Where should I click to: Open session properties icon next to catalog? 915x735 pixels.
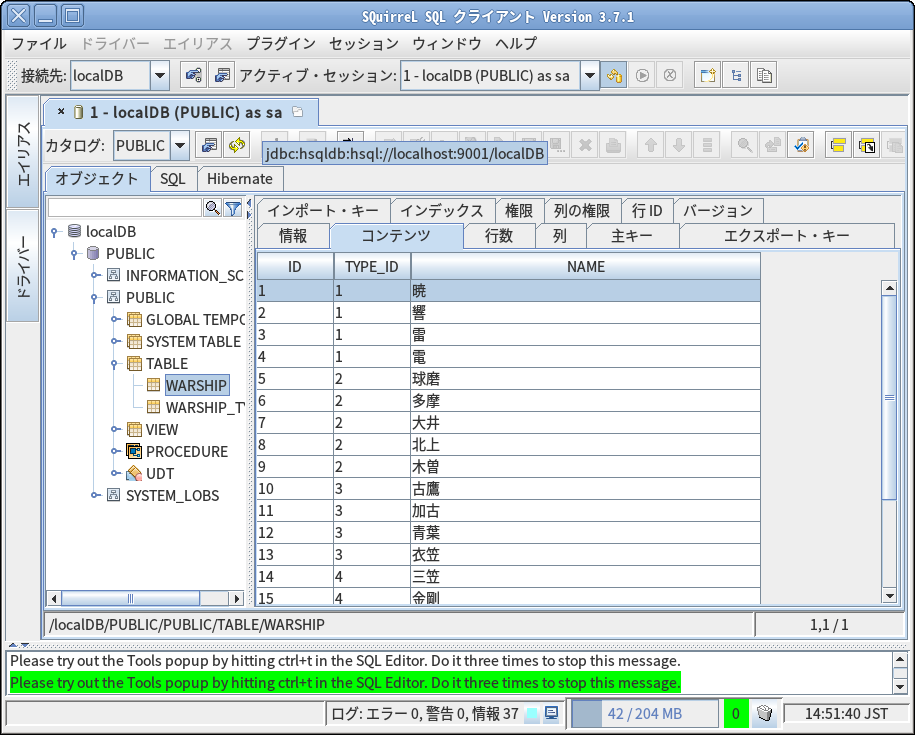(209, 145)
